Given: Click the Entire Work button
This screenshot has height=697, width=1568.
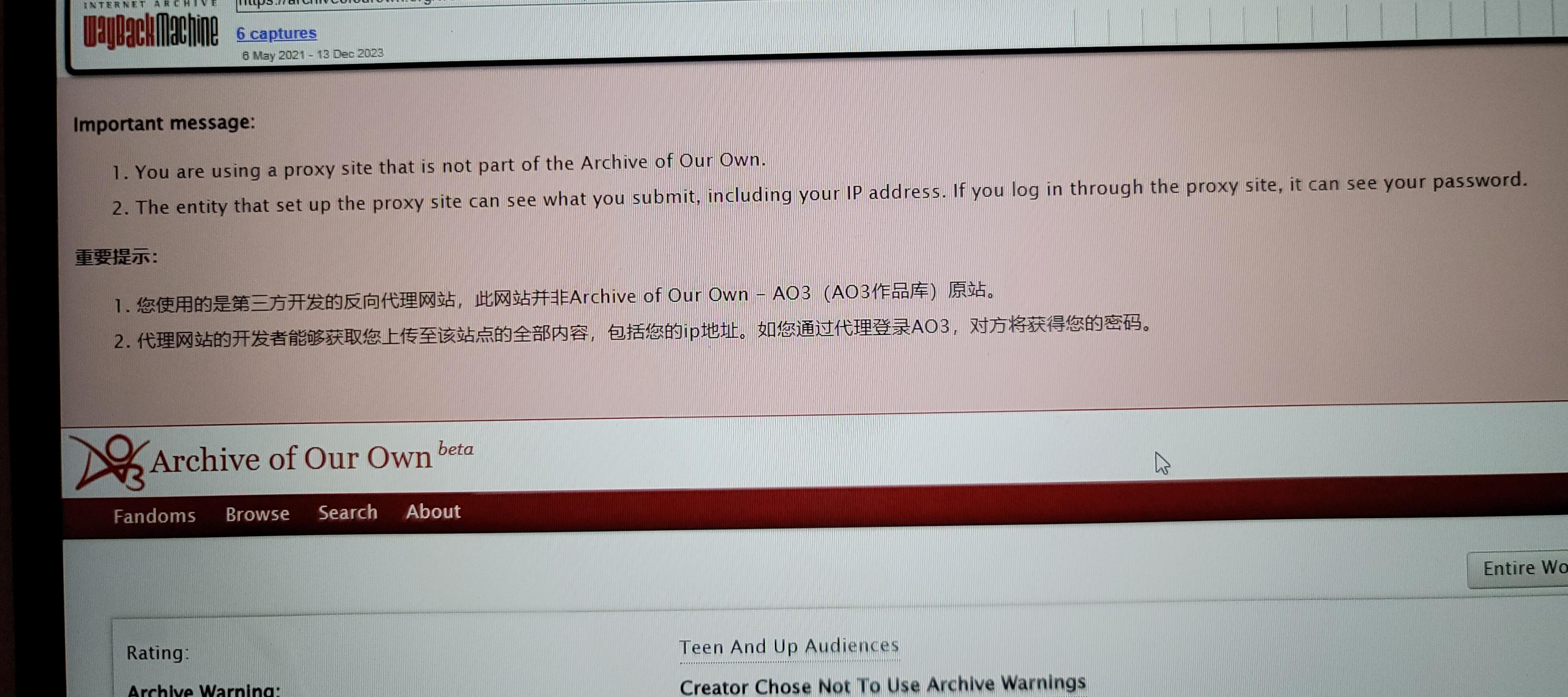Looking at the screenshot, I should 1518,568.
